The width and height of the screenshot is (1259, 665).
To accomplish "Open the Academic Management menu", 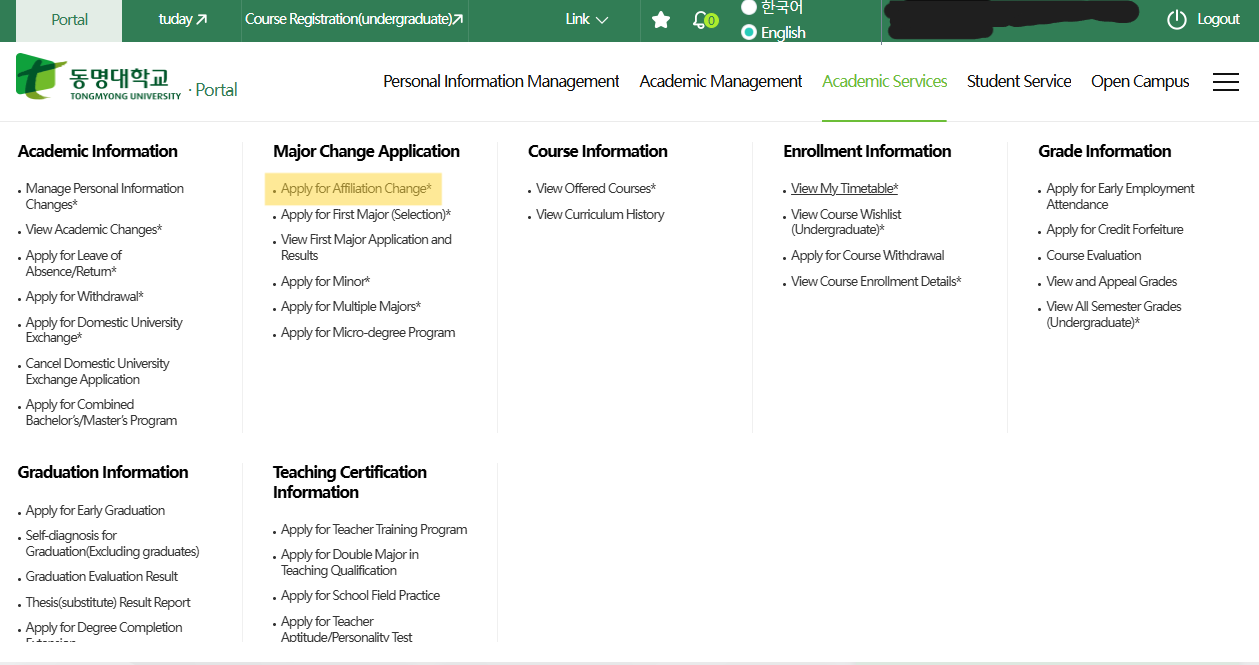I will [x=720, y=81].
